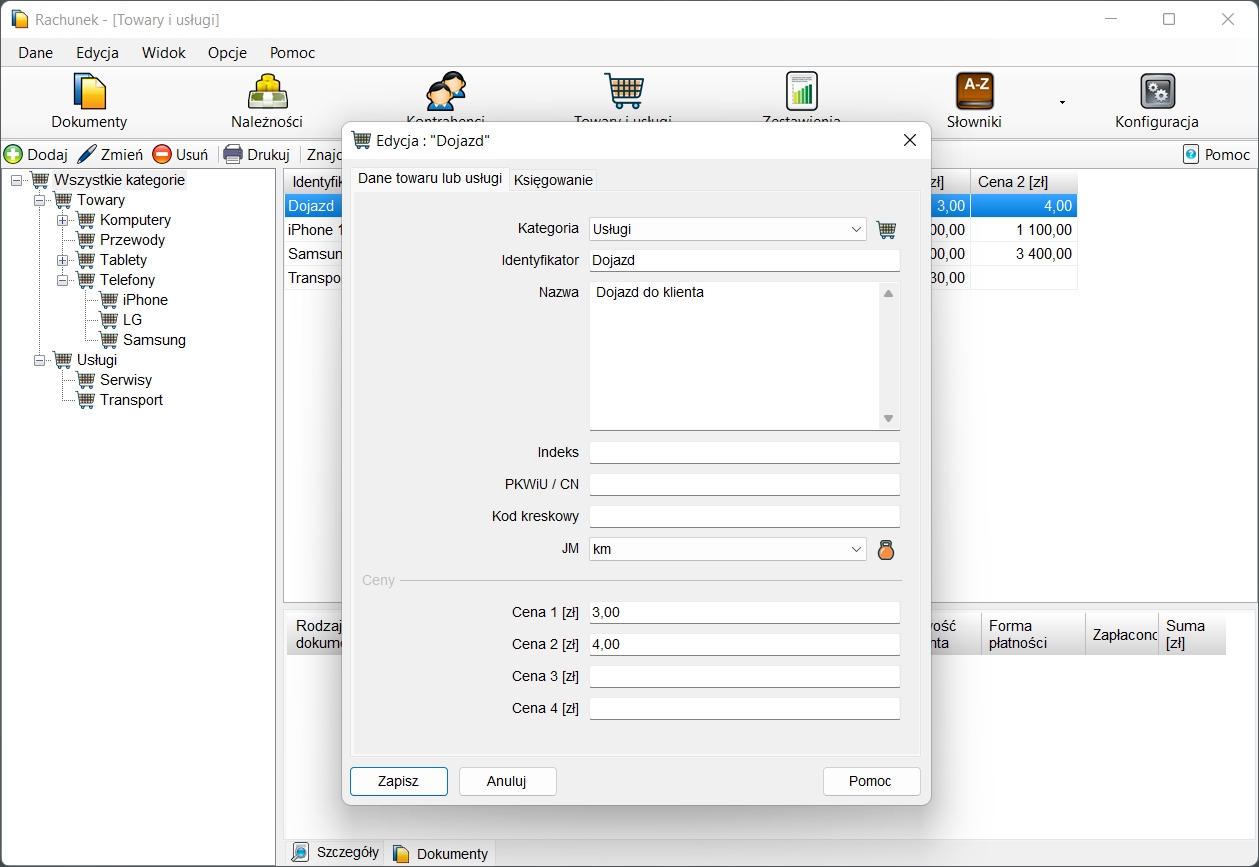Click weight icon beside JM field
1259x867 pixels.
(x=885, y=550)
